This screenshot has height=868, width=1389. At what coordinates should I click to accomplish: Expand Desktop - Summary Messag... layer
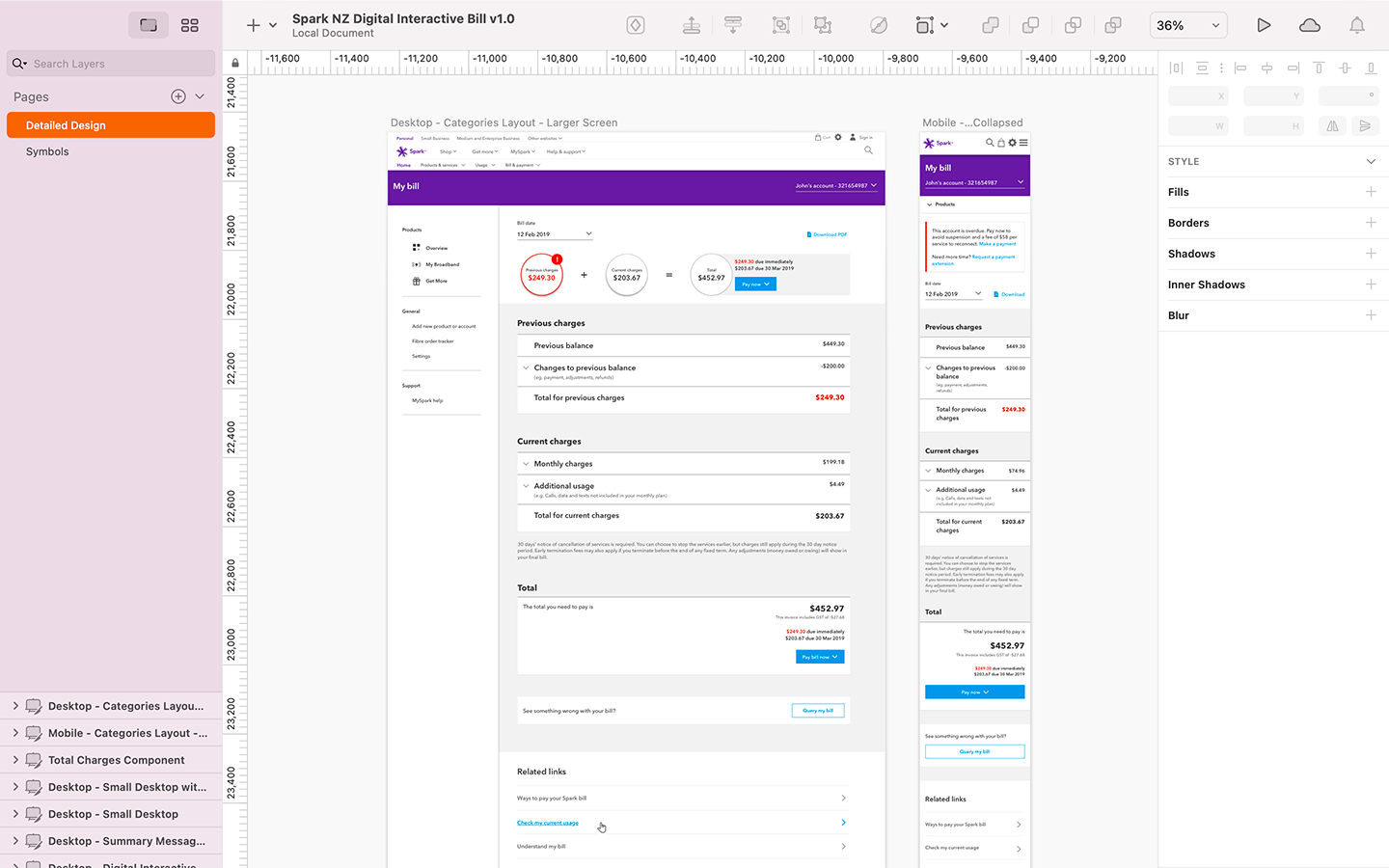coord(15,841)
